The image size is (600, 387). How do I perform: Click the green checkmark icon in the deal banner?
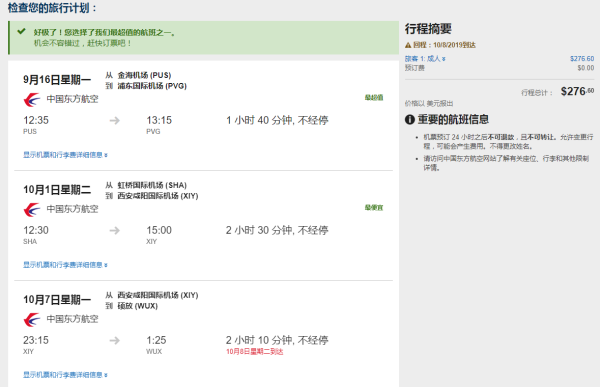(21, 31)
